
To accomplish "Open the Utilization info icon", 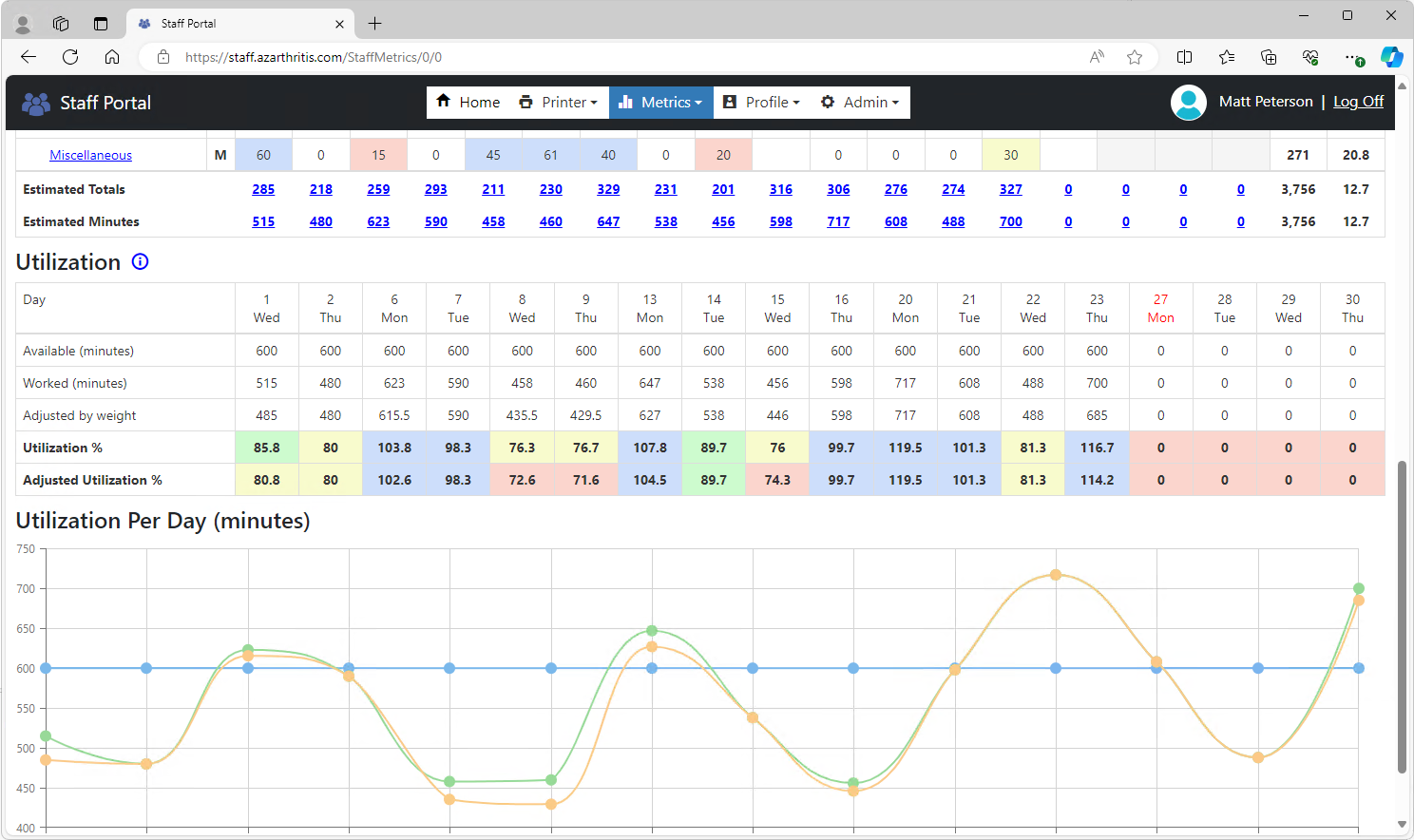I will [x=140, y=261].
